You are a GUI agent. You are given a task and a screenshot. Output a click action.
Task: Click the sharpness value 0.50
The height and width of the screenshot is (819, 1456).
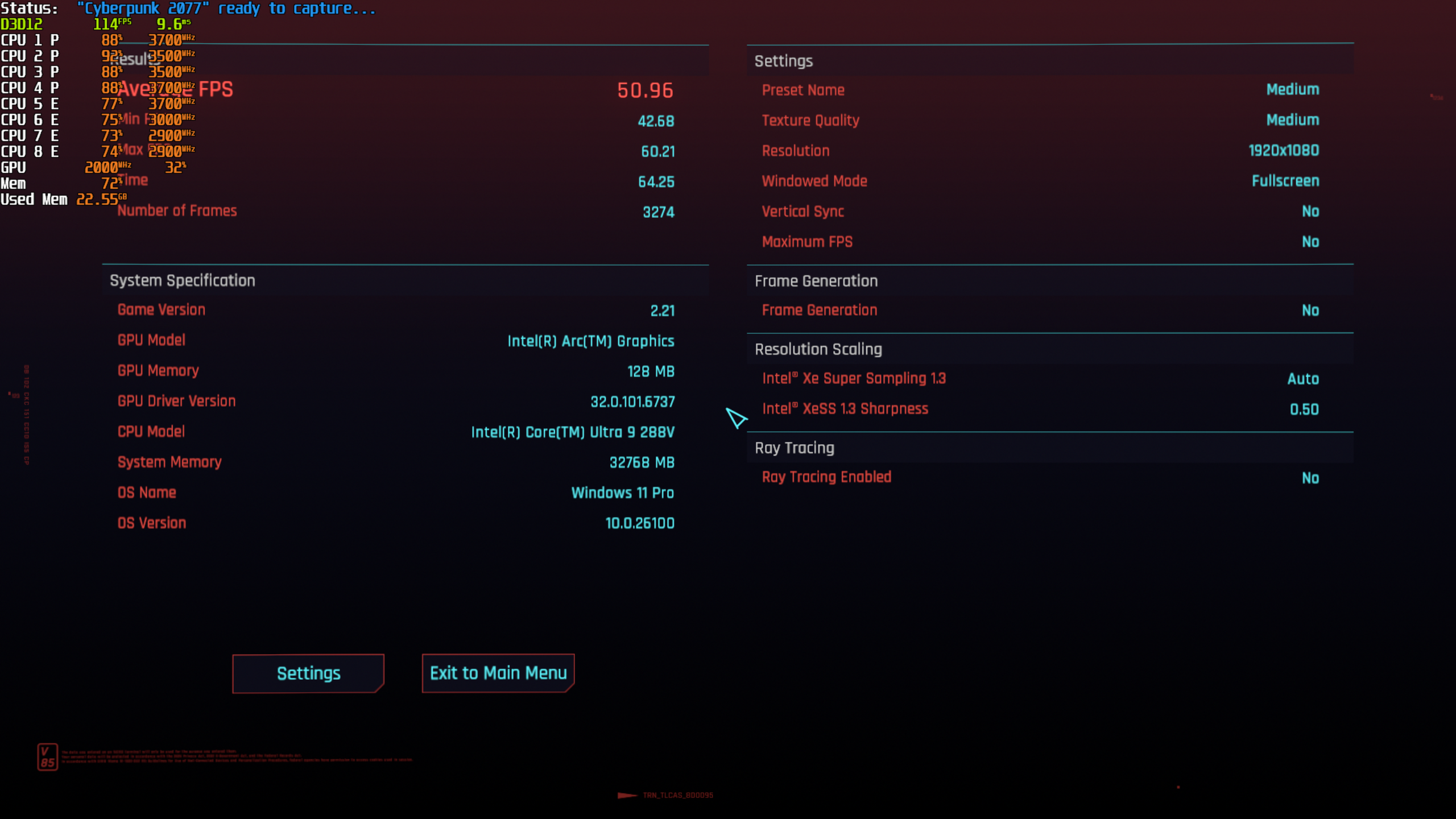[1304, 409]
